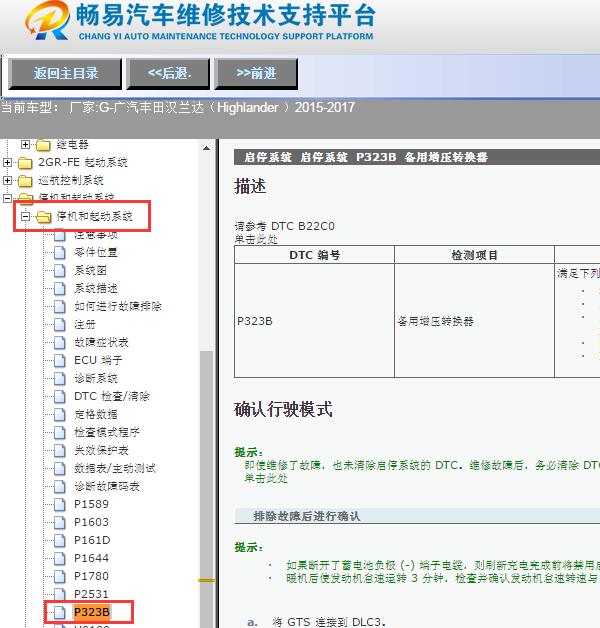This screenshot has width=600, height=628.
Task: Click the tree panel scrollbar thumb
Action: tap(207, 489)
